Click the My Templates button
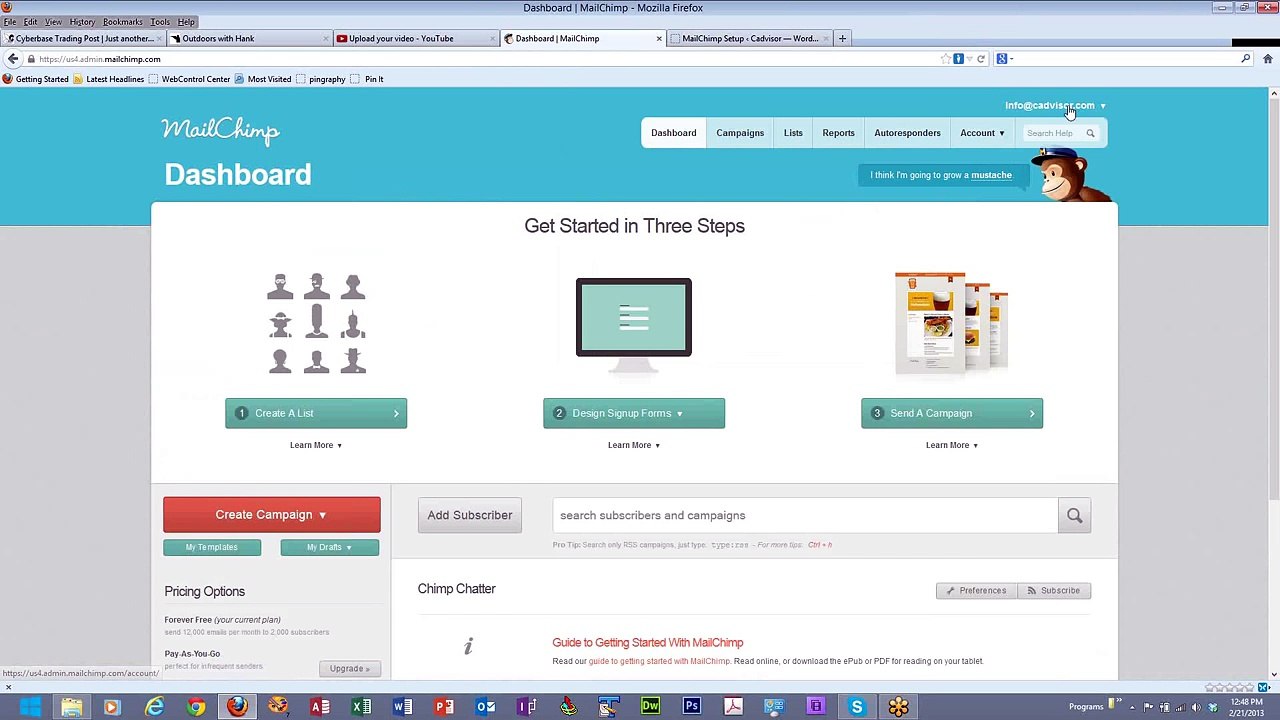Screen dimensions: 1280x720 click(x=212, y=547)
